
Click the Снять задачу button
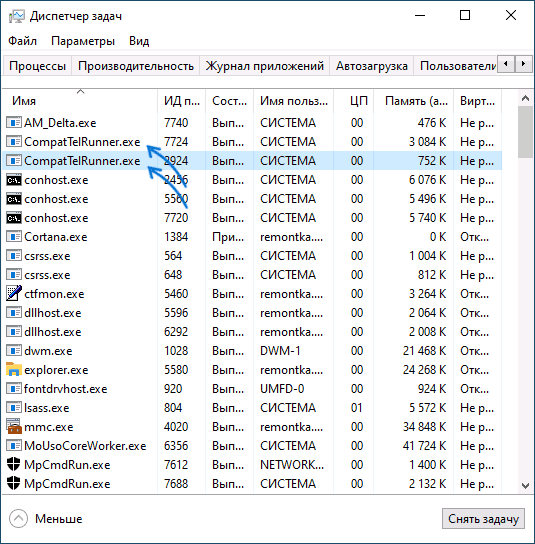483,519
